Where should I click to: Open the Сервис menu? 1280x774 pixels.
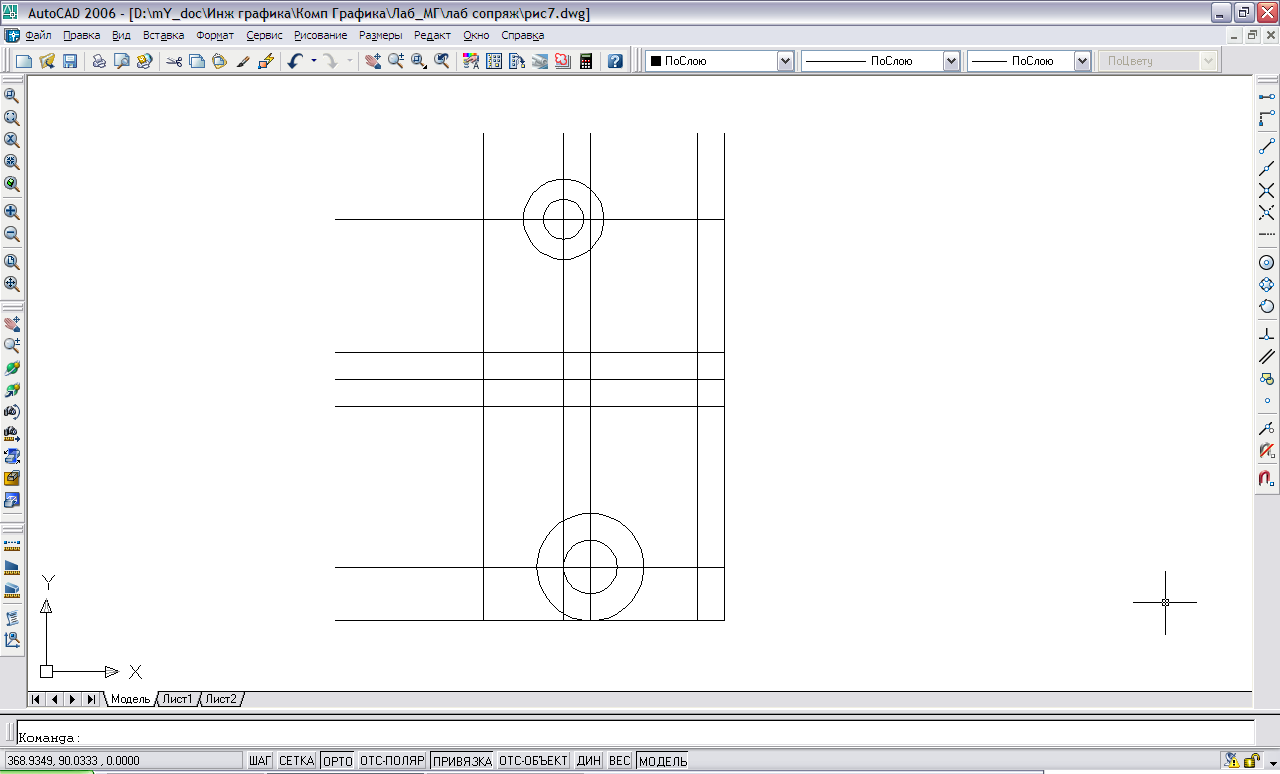tap(264, 35)
